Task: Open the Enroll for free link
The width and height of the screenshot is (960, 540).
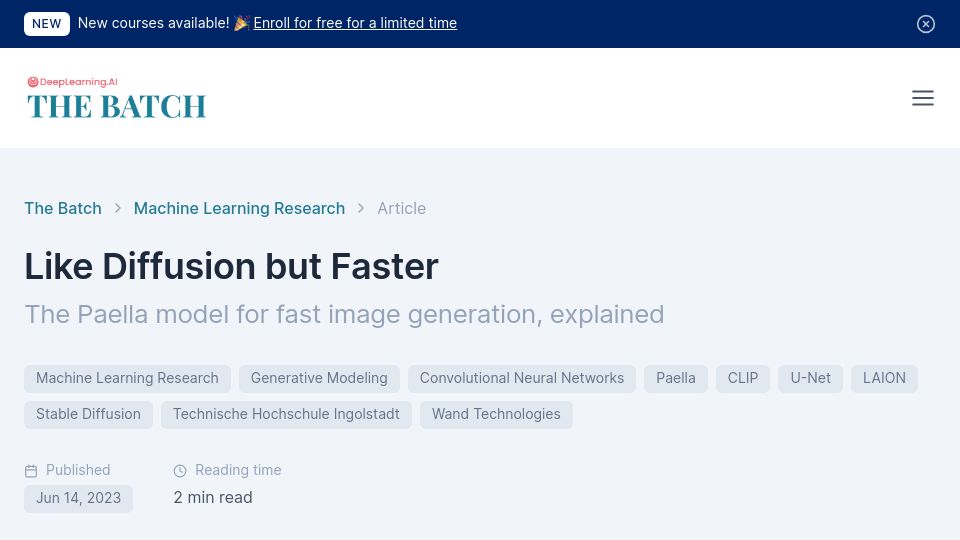Action: point(355,23)
